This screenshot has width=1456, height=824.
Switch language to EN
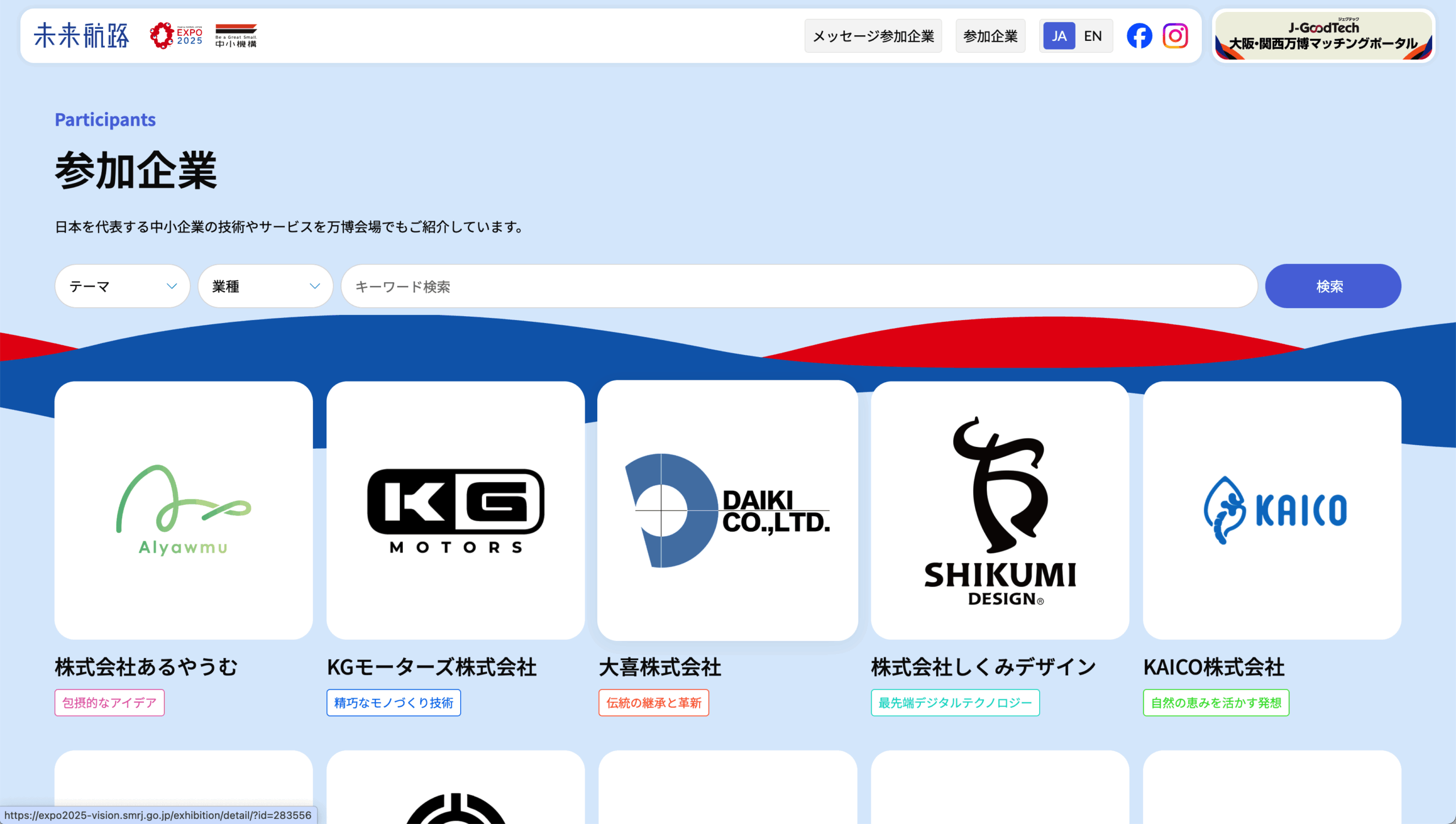click(x=1093, y=36)
